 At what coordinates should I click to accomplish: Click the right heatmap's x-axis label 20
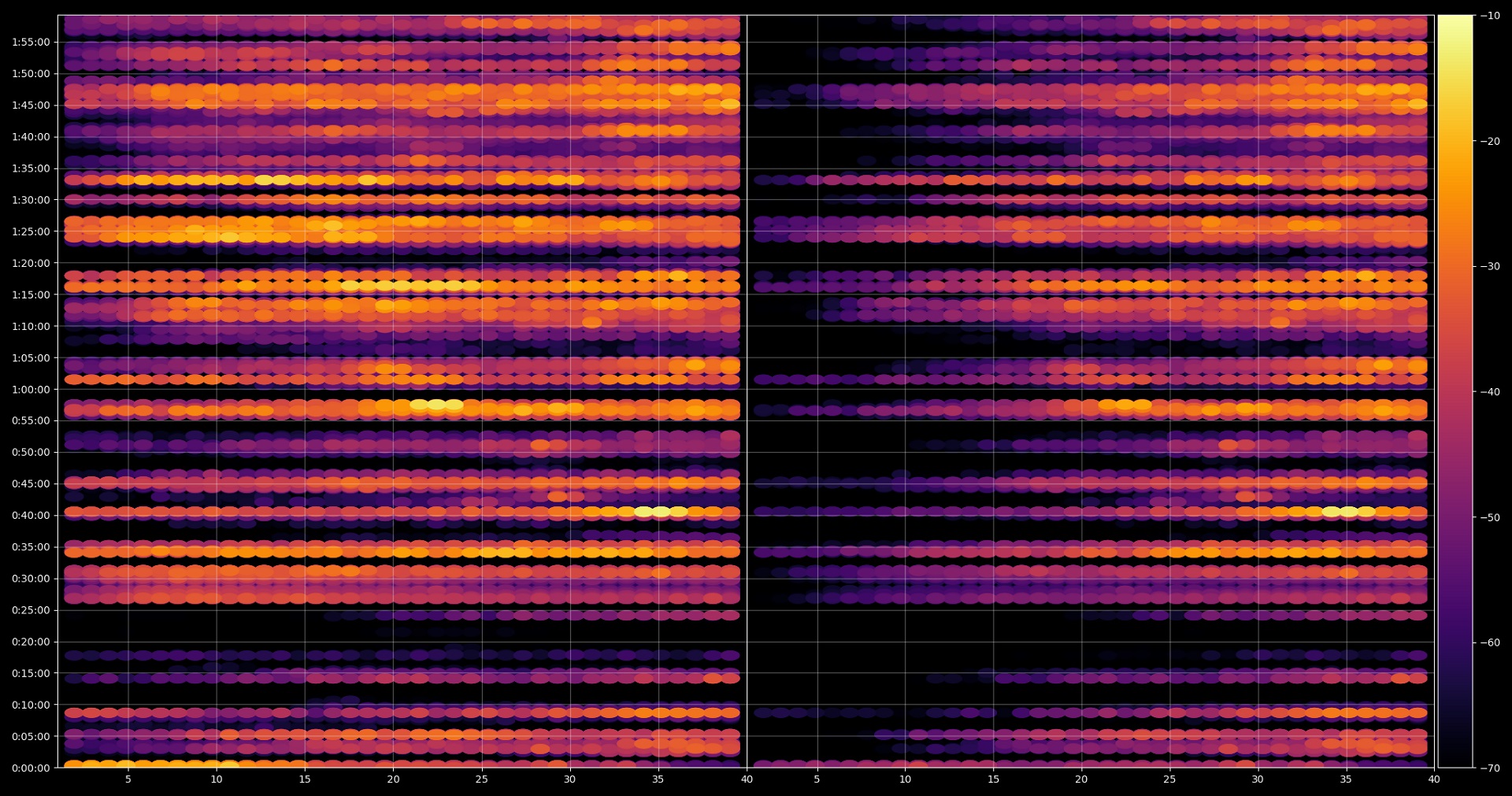[1081, 779]
